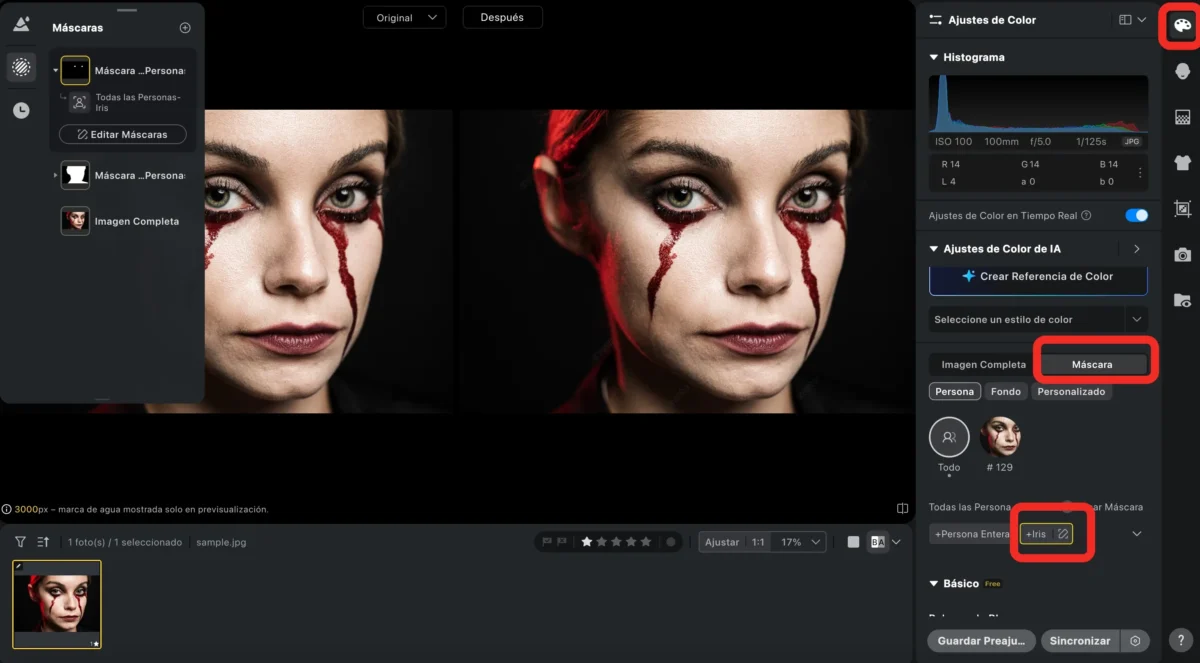This screenshot has height=663, width=1200.
Task: Expand the second Máscara ...Personas tree item
Action: coord(55,176)
